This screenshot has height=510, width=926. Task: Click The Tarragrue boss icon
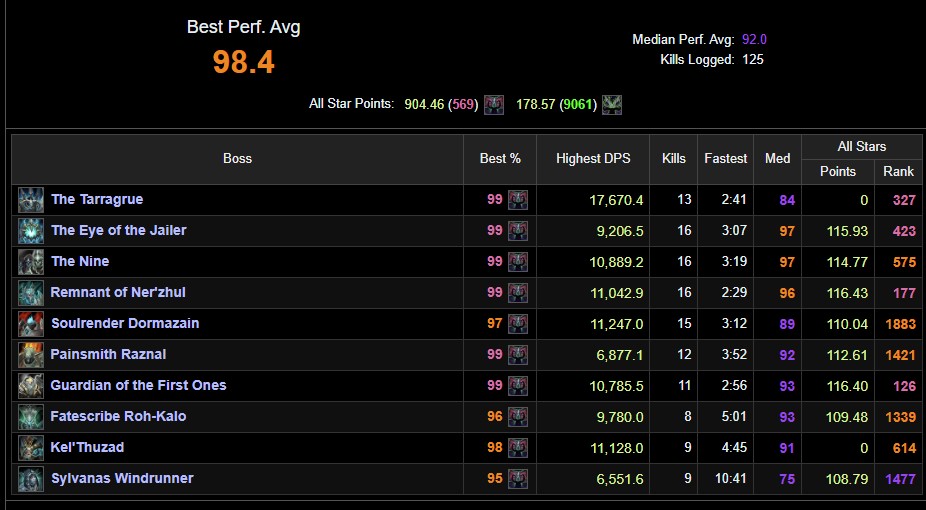coord(31,200)
